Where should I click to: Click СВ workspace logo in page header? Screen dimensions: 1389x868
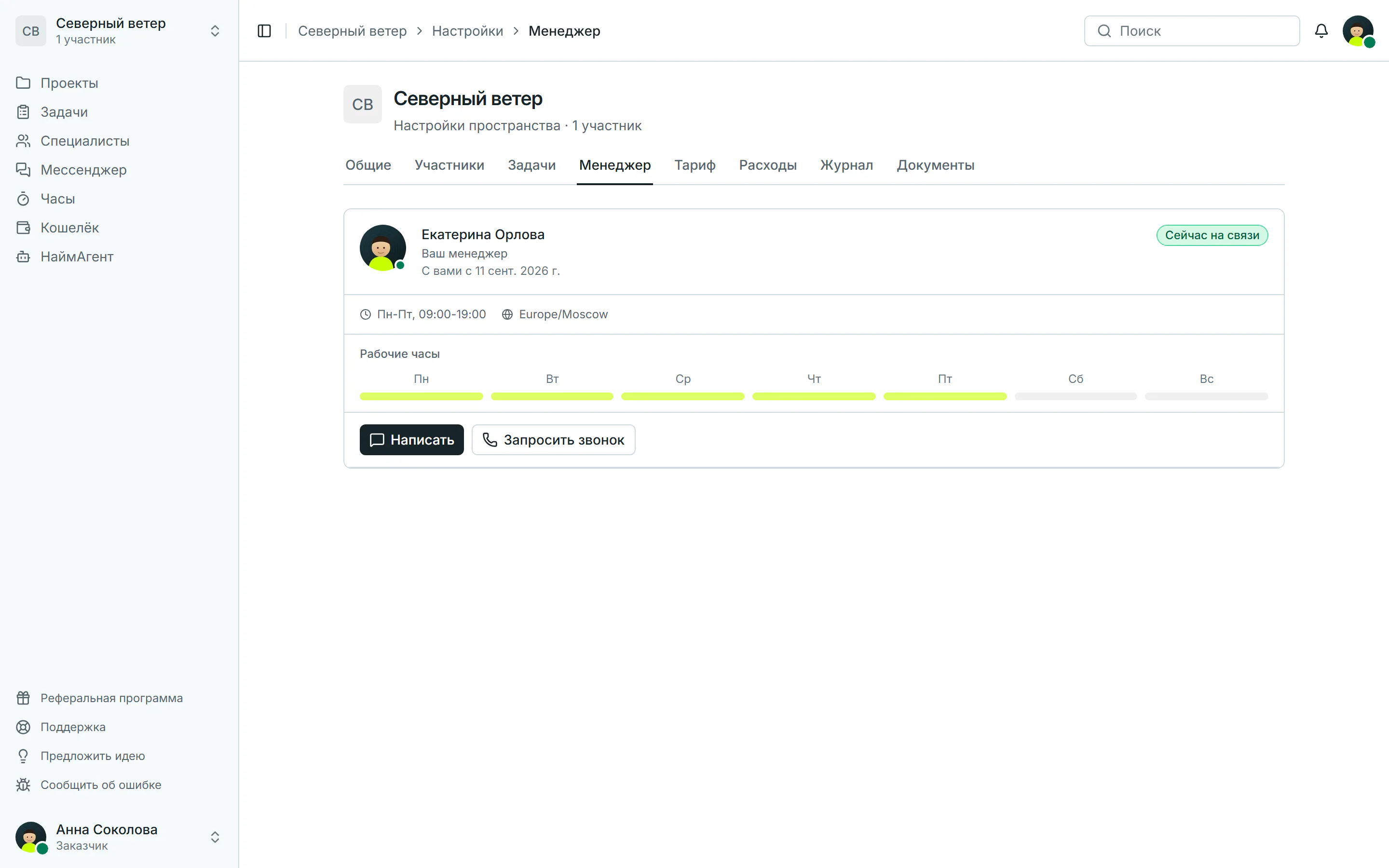point(363,105)
